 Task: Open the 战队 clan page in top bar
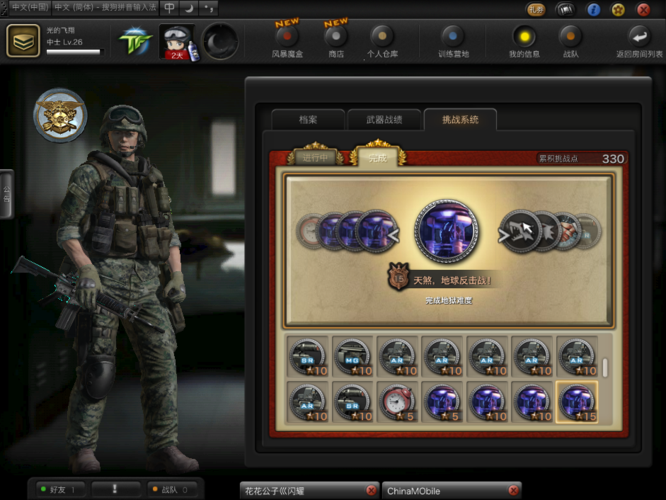coord(570,42)
